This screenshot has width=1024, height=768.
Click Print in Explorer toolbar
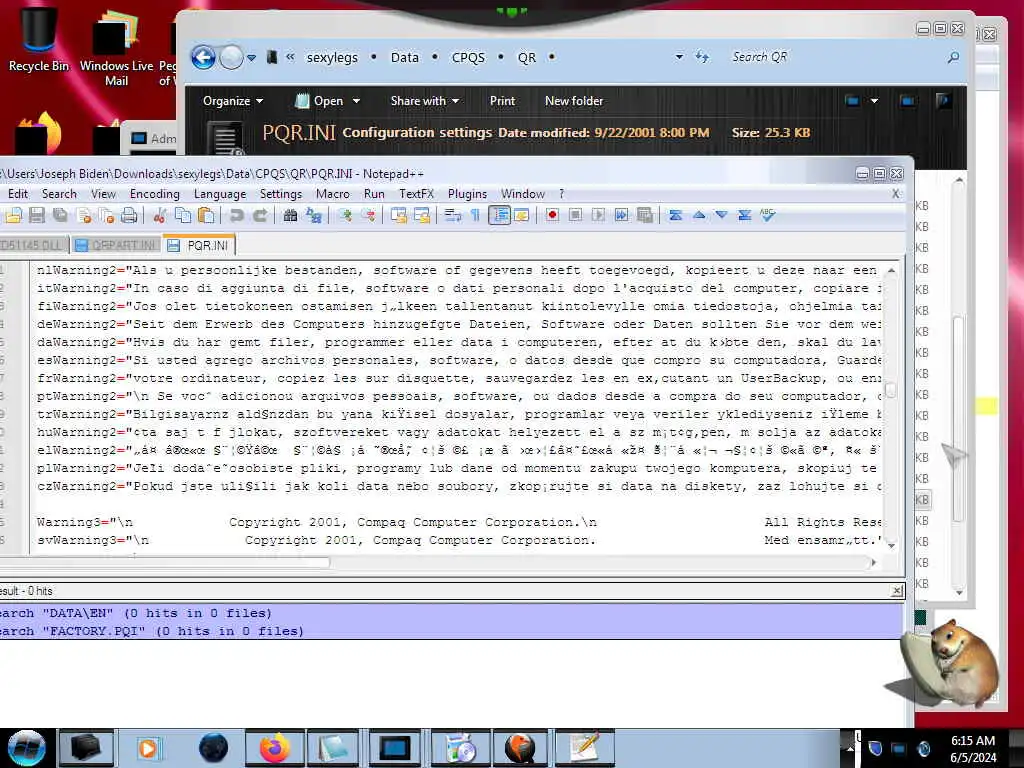[x=502, y=101]
